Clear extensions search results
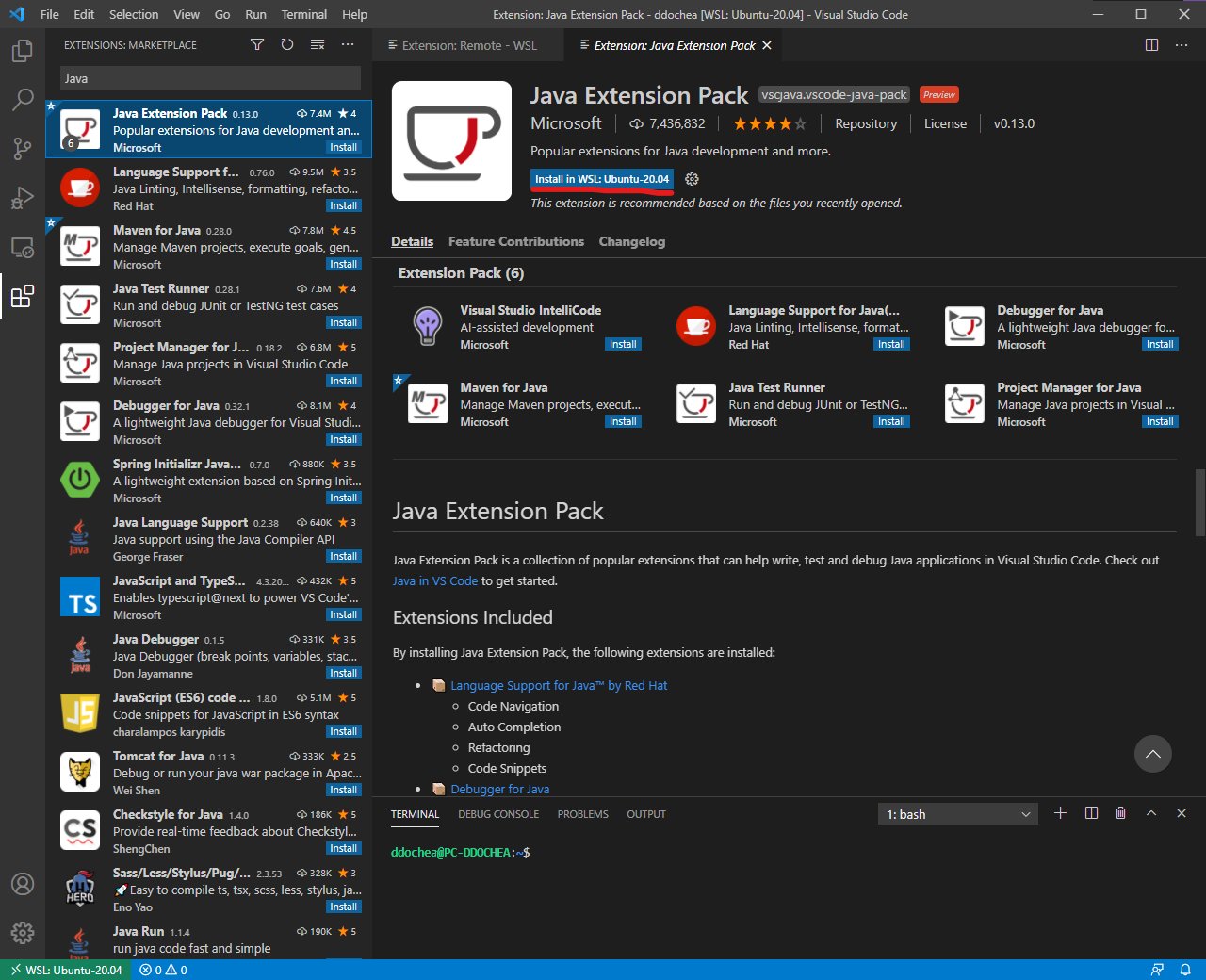Screen dimensions: 1206x980 (318, 44)
